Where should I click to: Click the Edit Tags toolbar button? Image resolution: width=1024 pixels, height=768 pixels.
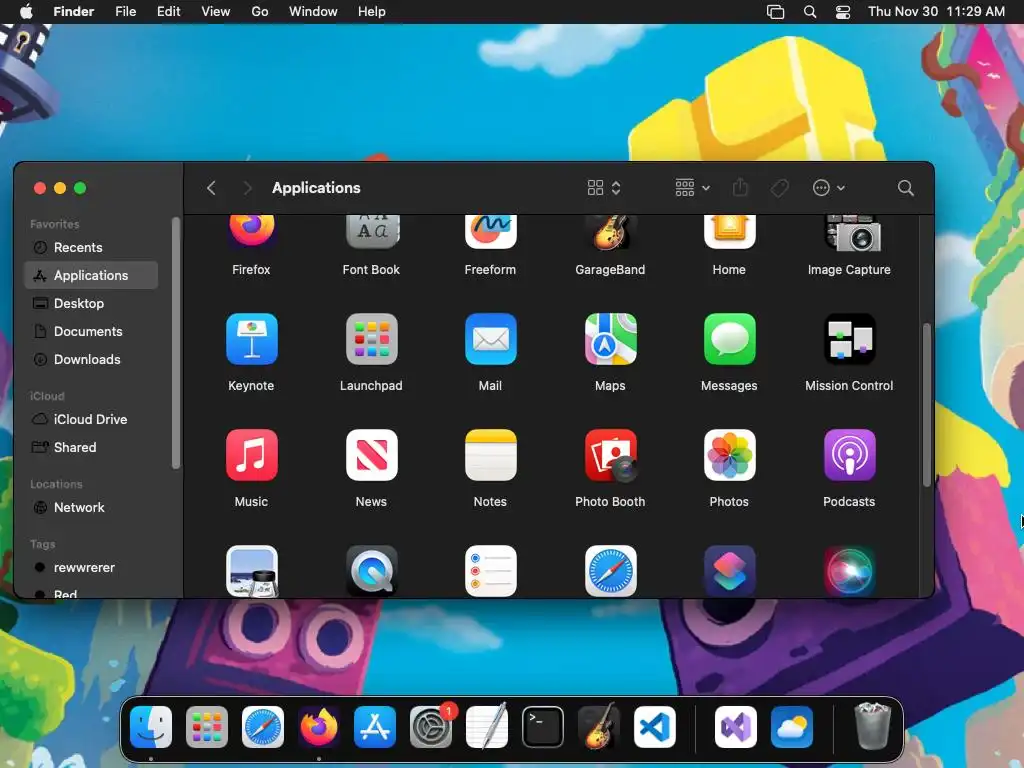[779, 188]
